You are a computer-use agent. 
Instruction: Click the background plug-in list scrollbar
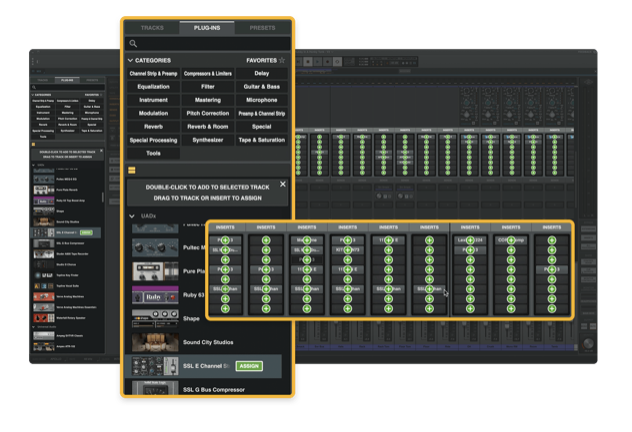coord(103,197)
